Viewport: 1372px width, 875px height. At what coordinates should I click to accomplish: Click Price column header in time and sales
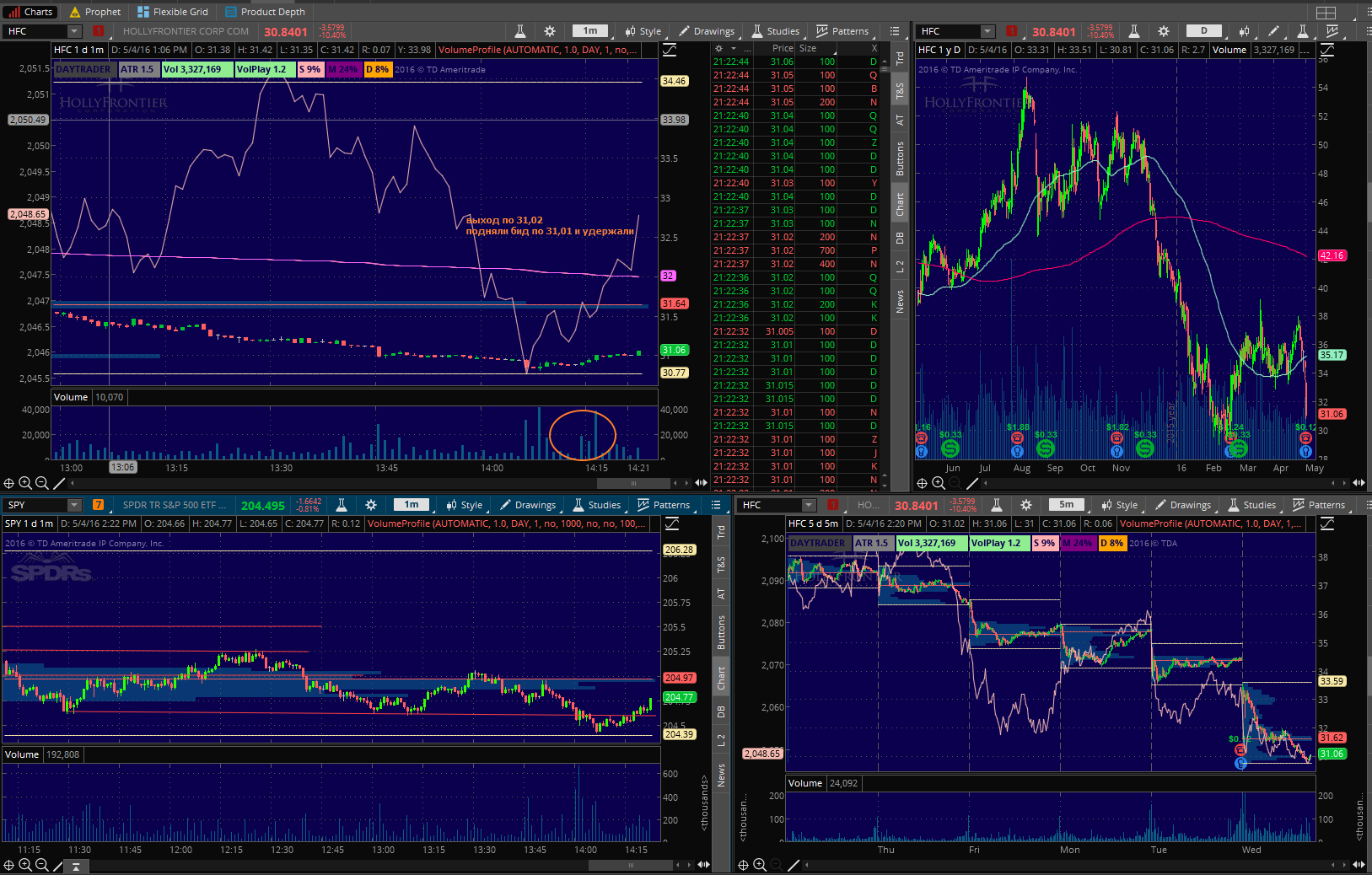[782, 48]
